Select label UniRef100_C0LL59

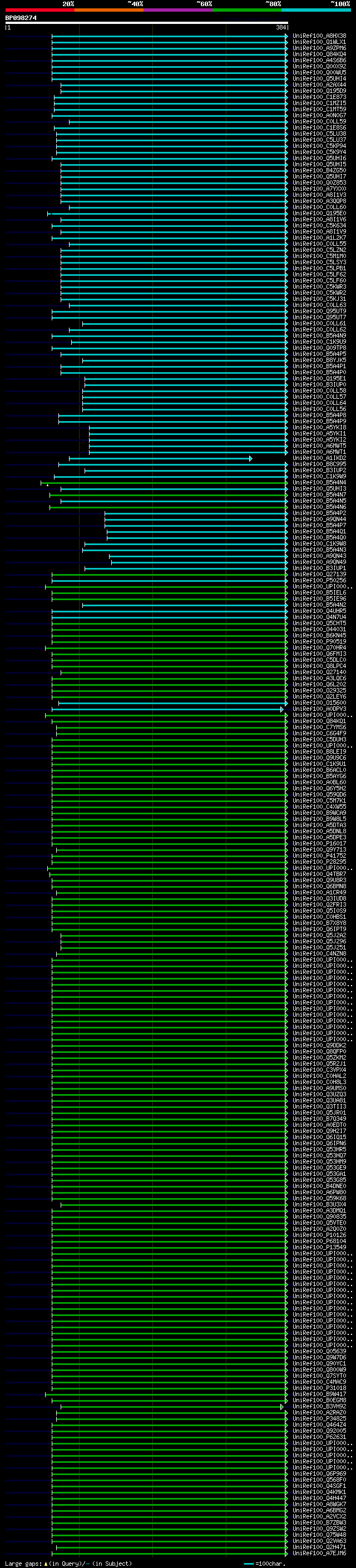pos(319,121)
